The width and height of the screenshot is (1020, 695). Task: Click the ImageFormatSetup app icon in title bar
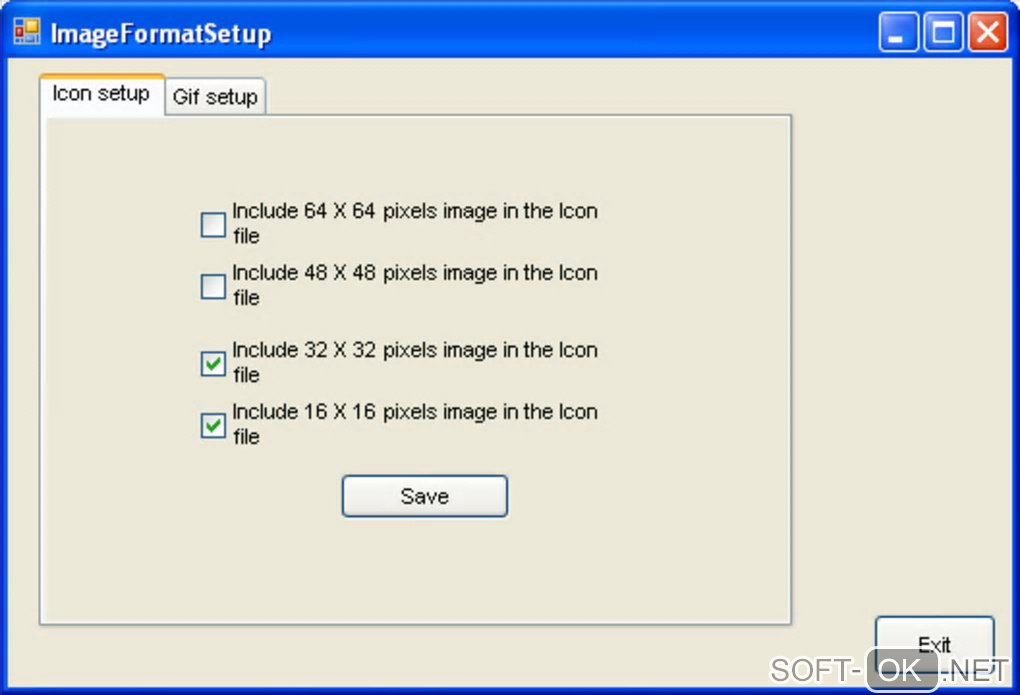point(26,32)
